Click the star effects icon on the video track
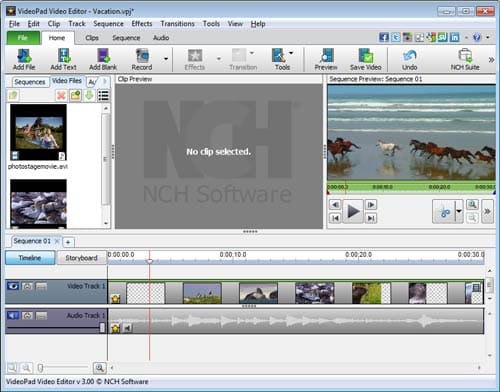 [x=116, y=298]
